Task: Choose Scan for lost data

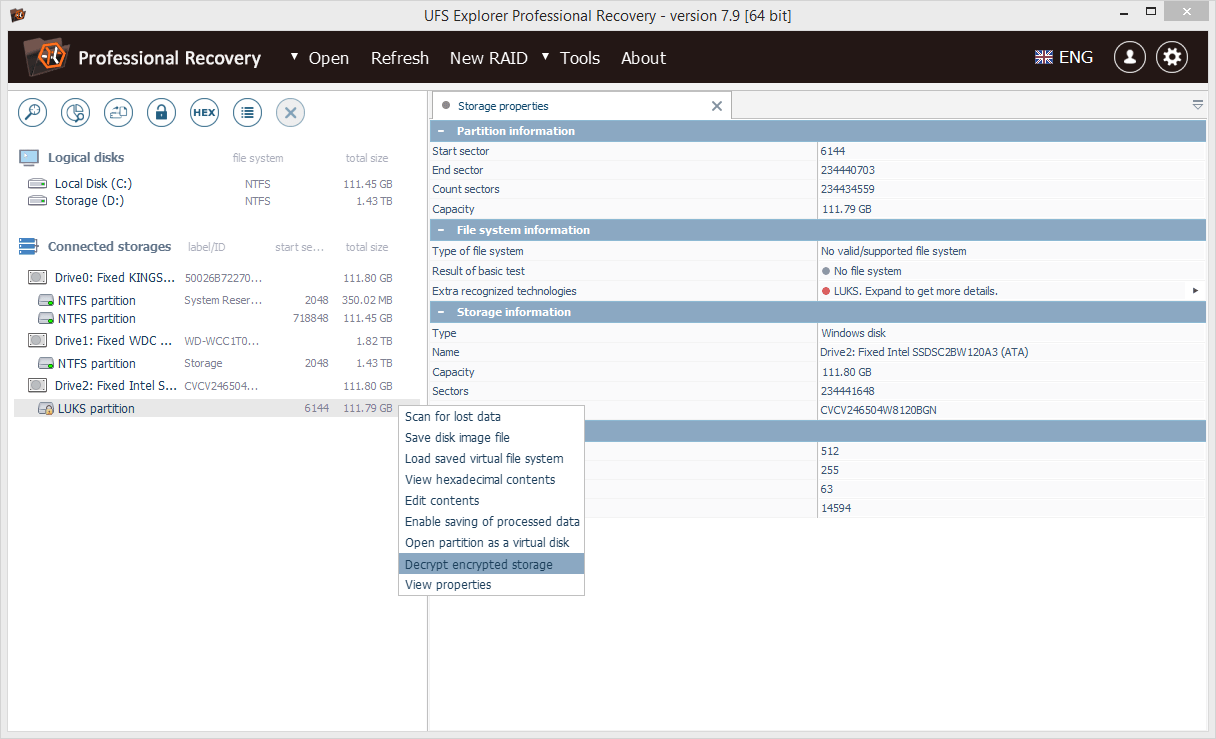Action: 491,417
